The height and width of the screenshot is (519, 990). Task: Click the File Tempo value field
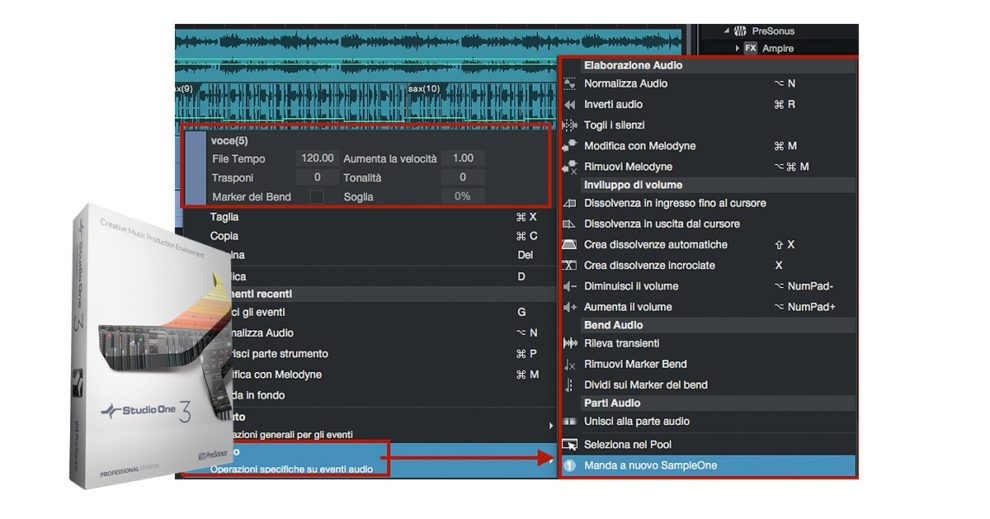coord(317,159)
